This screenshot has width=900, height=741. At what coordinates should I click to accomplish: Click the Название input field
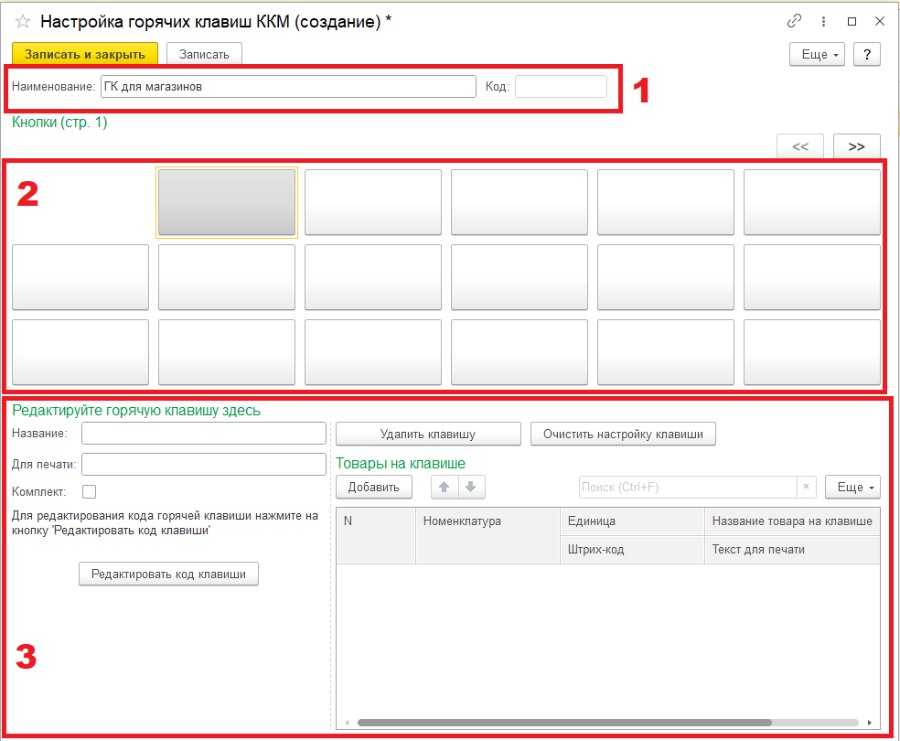[x=204, y=433]
